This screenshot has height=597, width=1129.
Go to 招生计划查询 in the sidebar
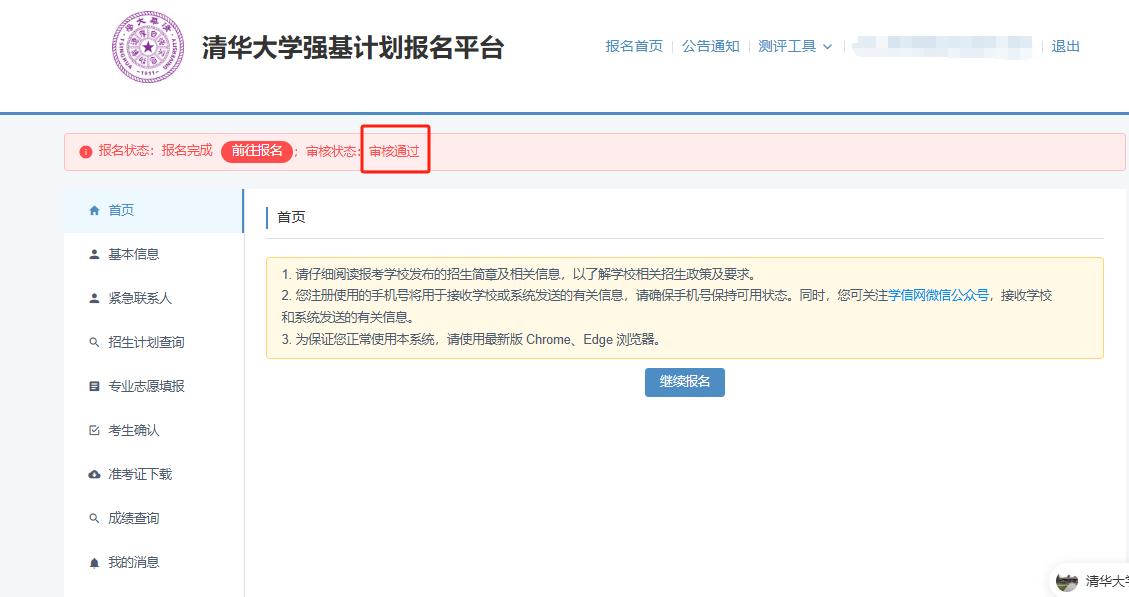[153, 343]
